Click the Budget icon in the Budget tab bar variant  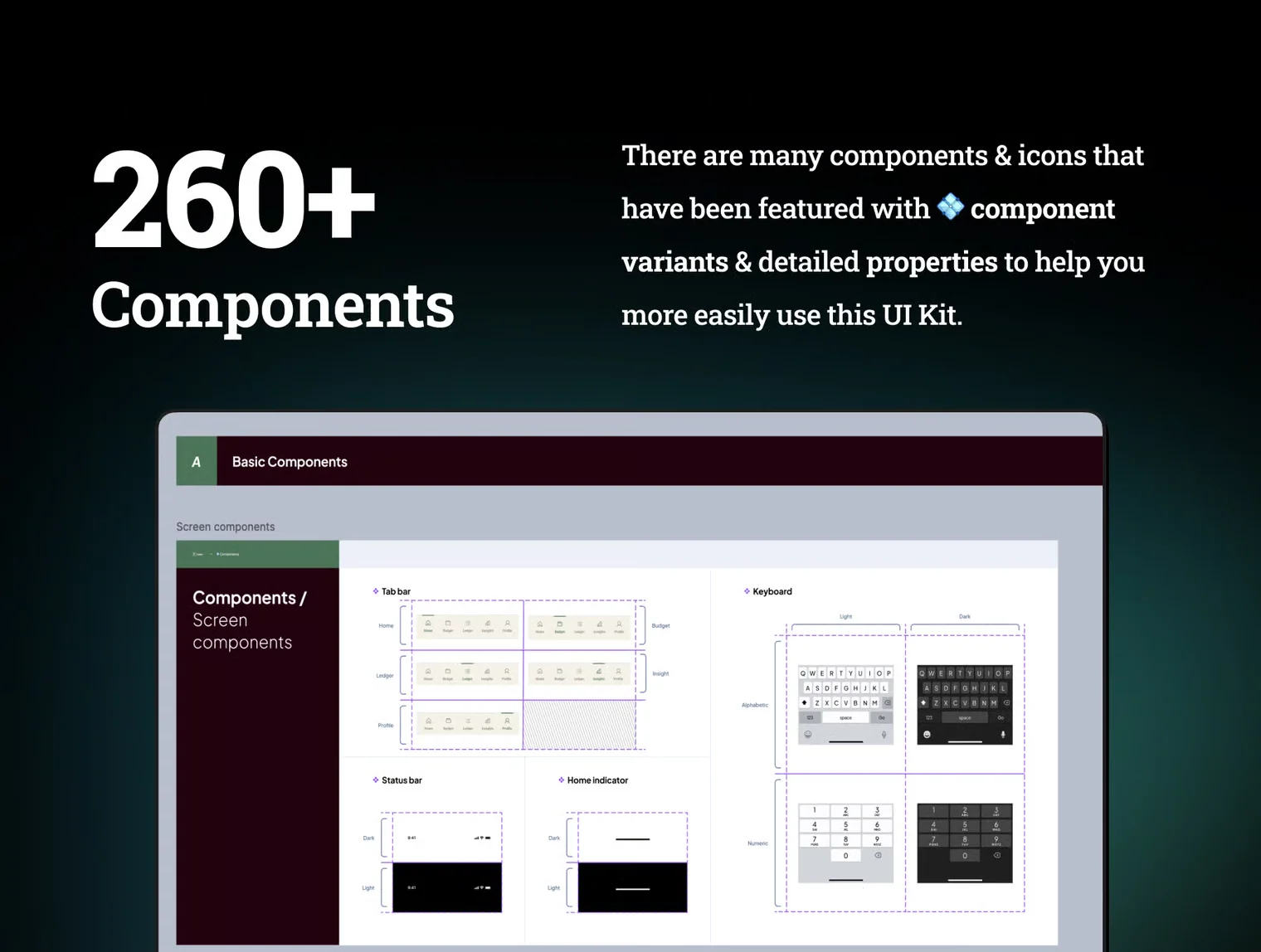559,624
